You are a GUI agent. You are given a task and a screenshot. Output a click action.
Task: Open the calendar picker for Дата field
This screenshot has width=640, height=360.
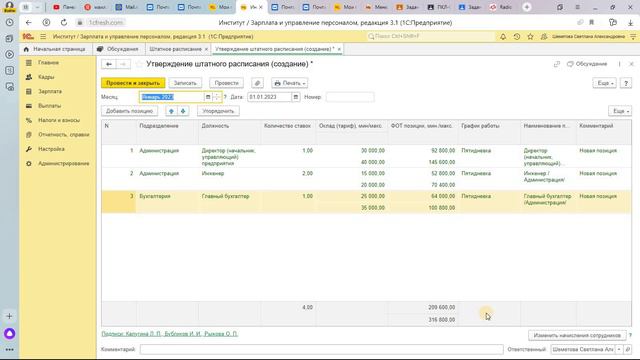(x=296, y=97)
